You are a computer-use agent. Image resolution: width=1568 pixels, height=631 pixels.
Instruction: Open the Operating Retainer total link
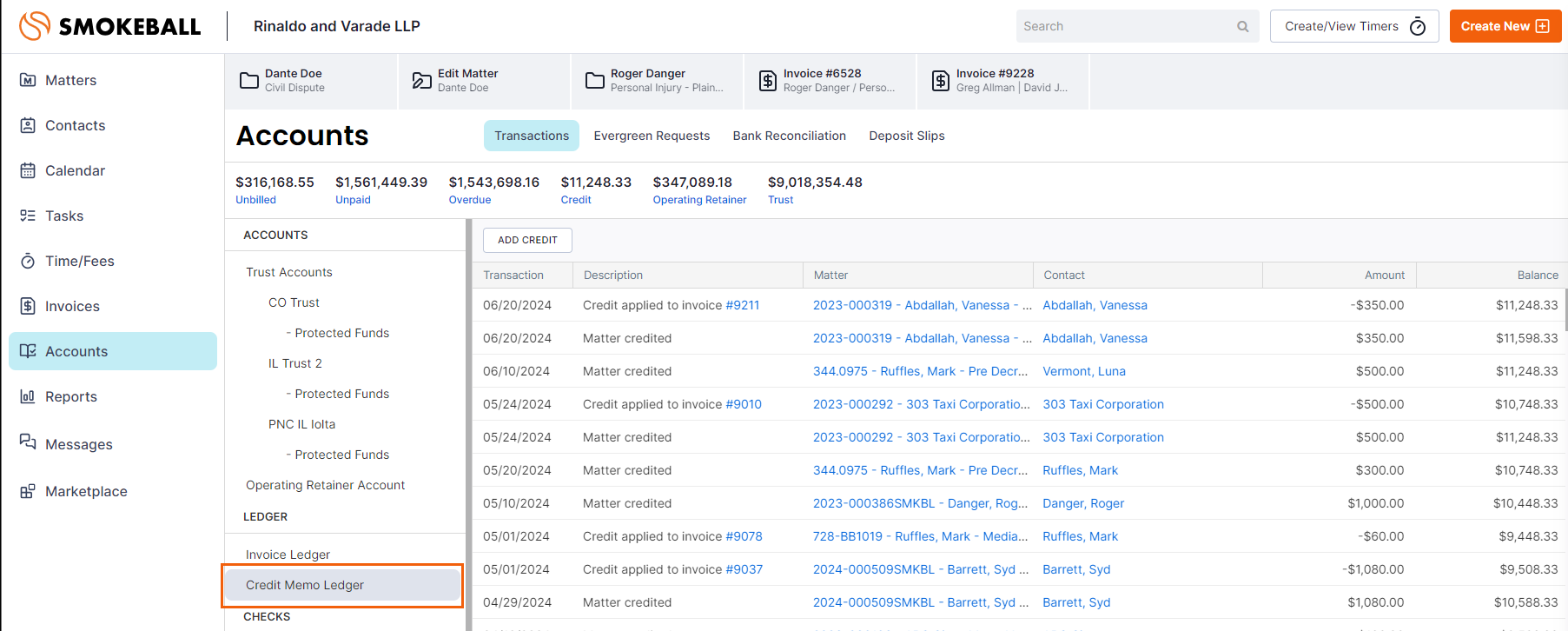699,200
